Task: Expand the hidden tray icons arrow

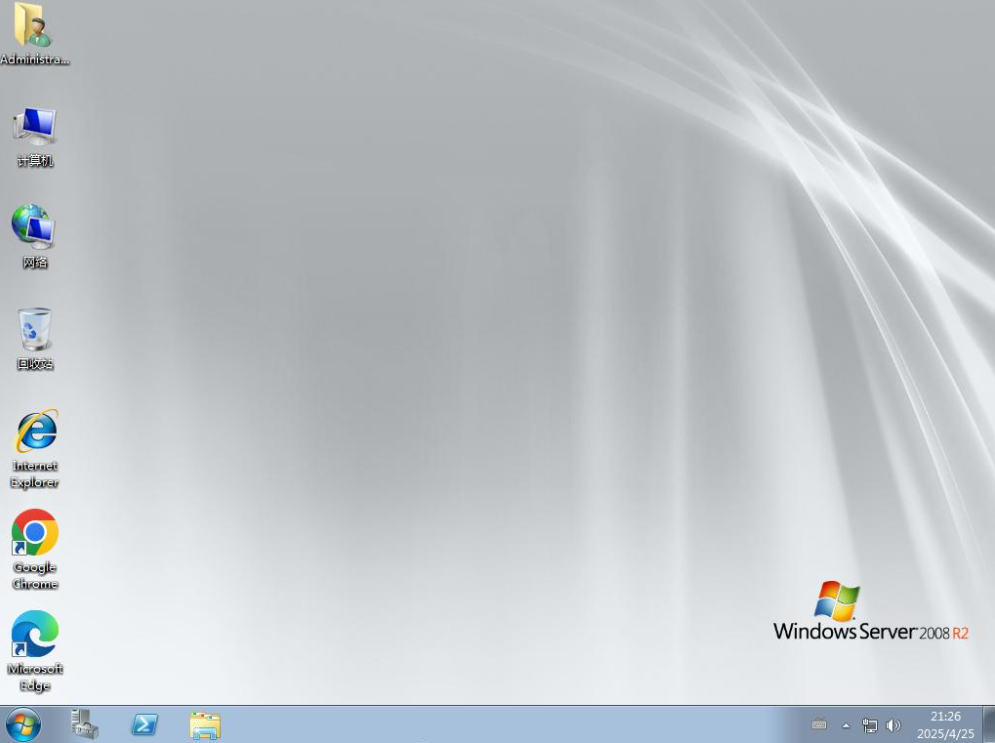Action: coord(845,725)
